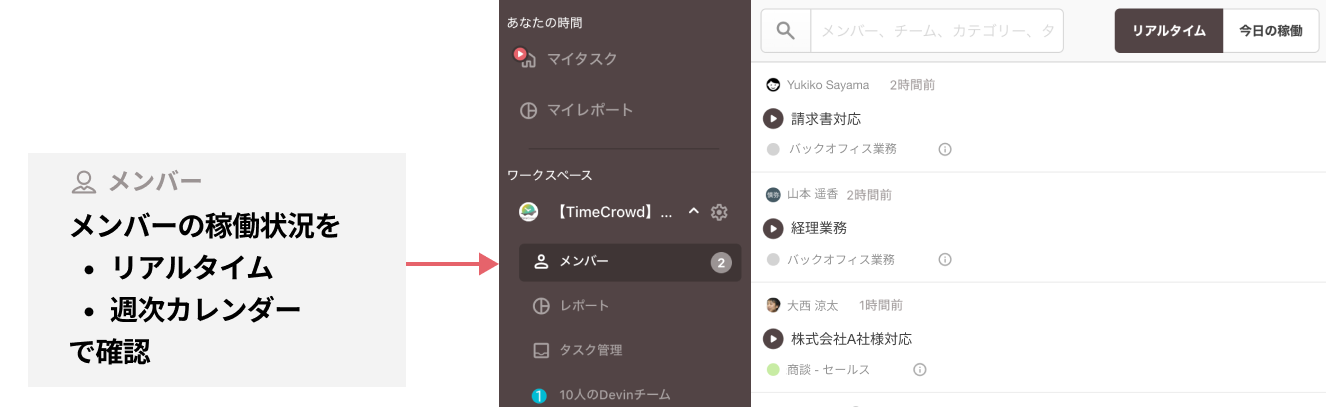
Task: Start the 請求書対応 task play button
Action: pos(773,119)
